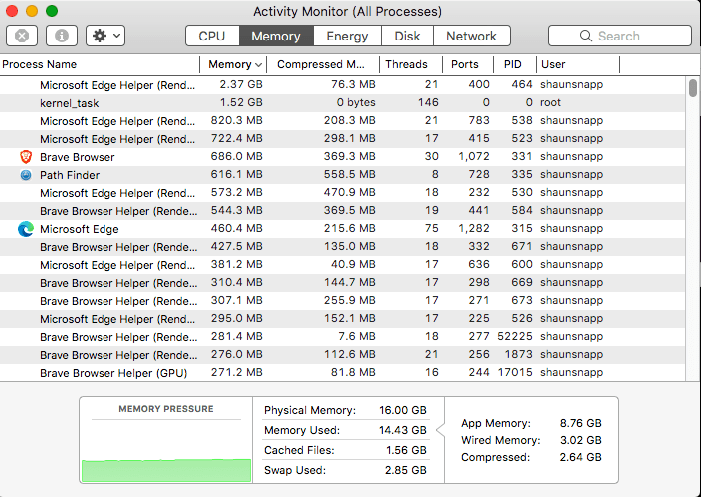
Task: Click the 146 threads value
Action: tap(428, 103)
